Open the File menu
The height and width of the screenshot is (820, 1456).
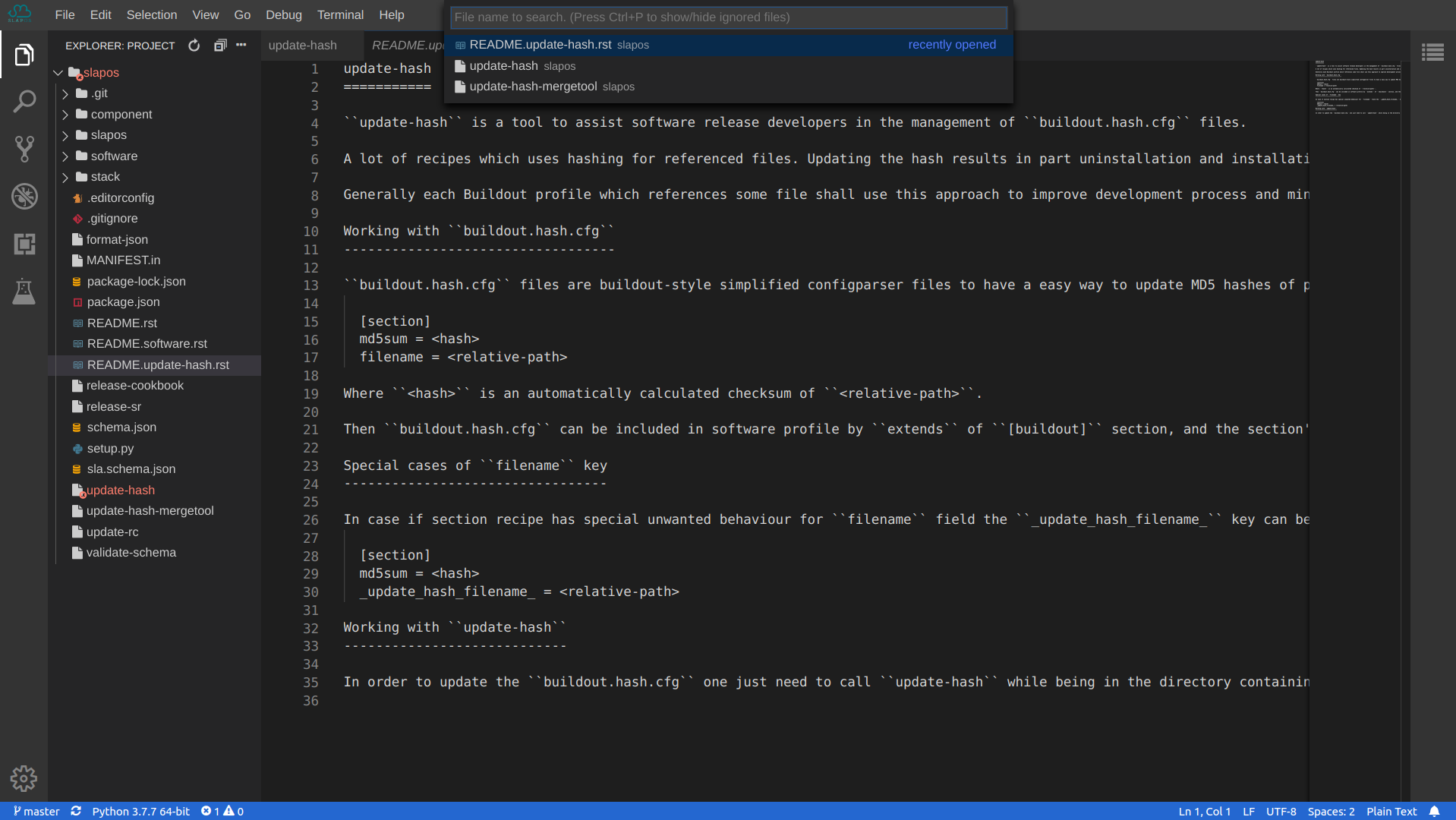tap(65, 14)
